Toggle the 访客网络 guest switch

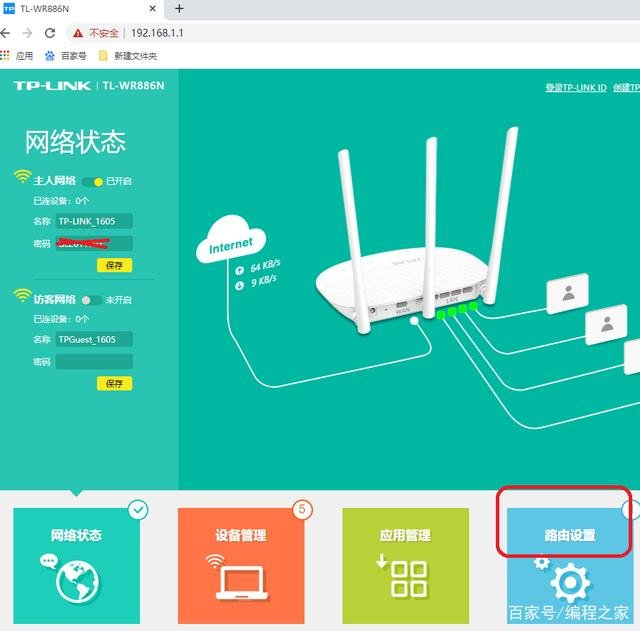pos(91,300)
